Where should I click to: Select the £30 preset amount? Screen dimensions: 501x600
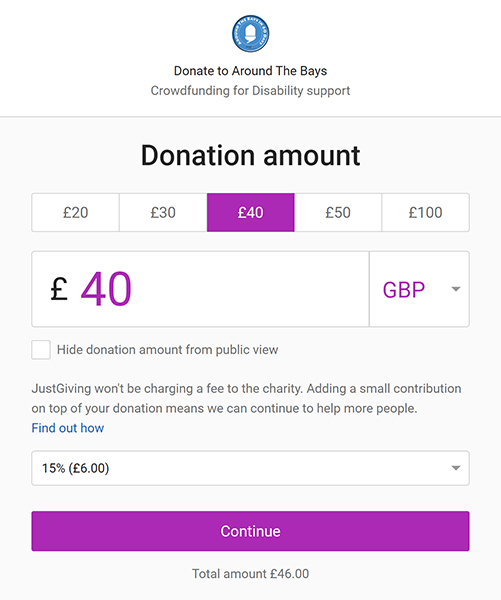point(163,212)
